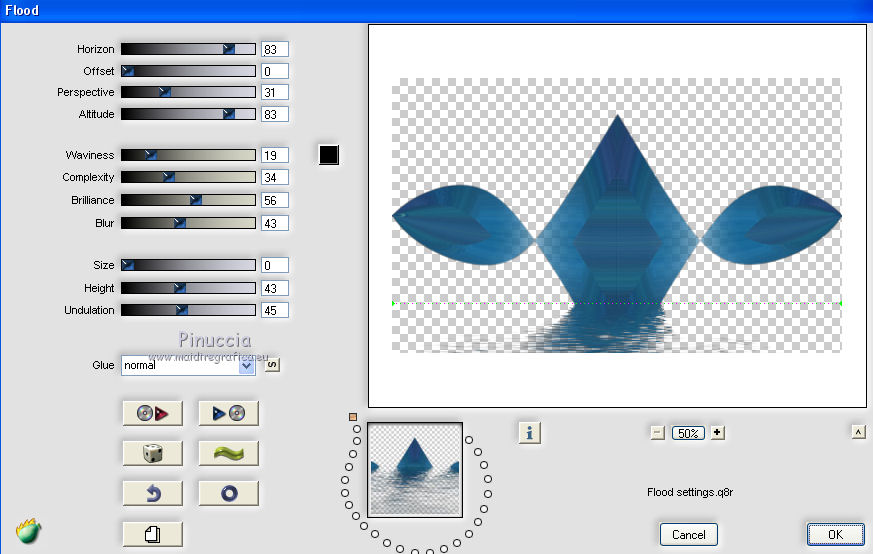The height and width of the screenshot is (554, 873).
Task: Click the 50% zoom level display
Action: (x=688, y=433)
